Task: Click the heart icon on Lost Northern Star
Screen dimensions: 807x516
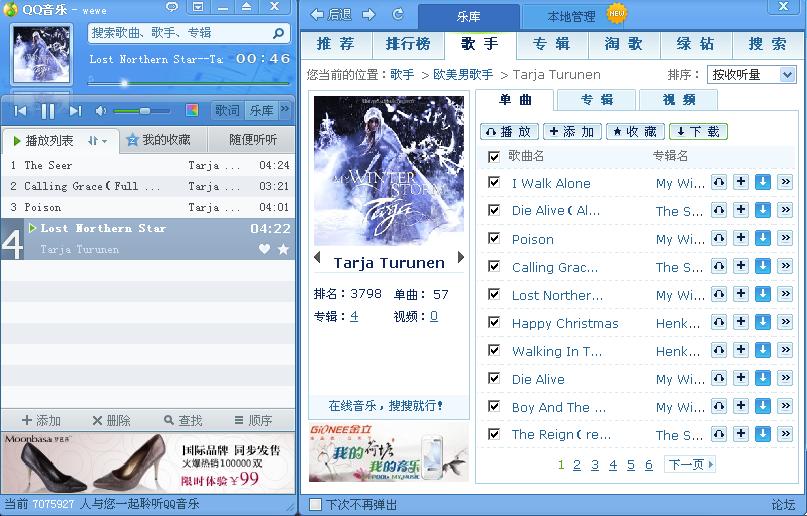Action: tap(265, 249)
